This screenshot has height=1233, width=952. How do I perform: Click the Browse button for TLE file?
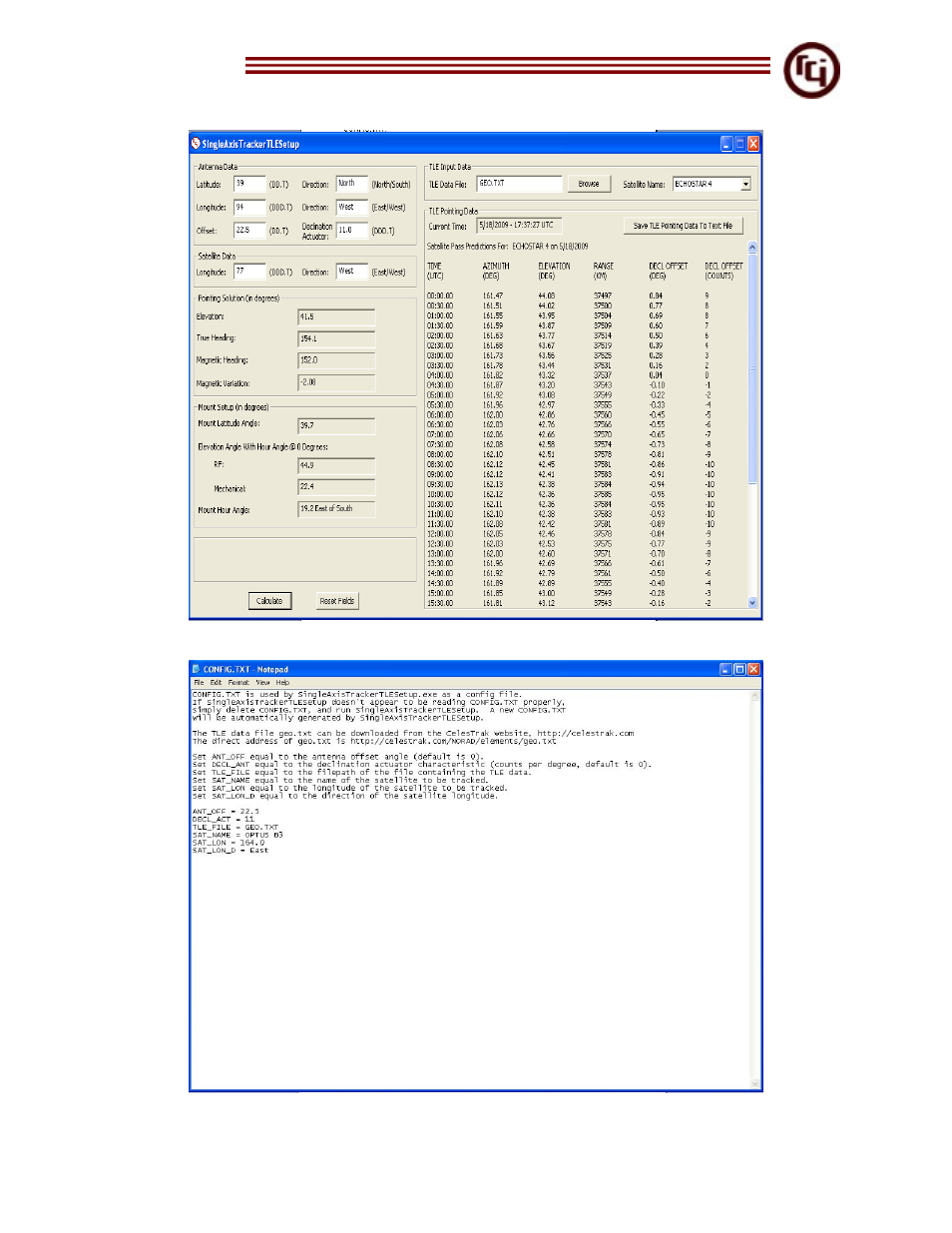pyautogui.click(x=589, y=184)
